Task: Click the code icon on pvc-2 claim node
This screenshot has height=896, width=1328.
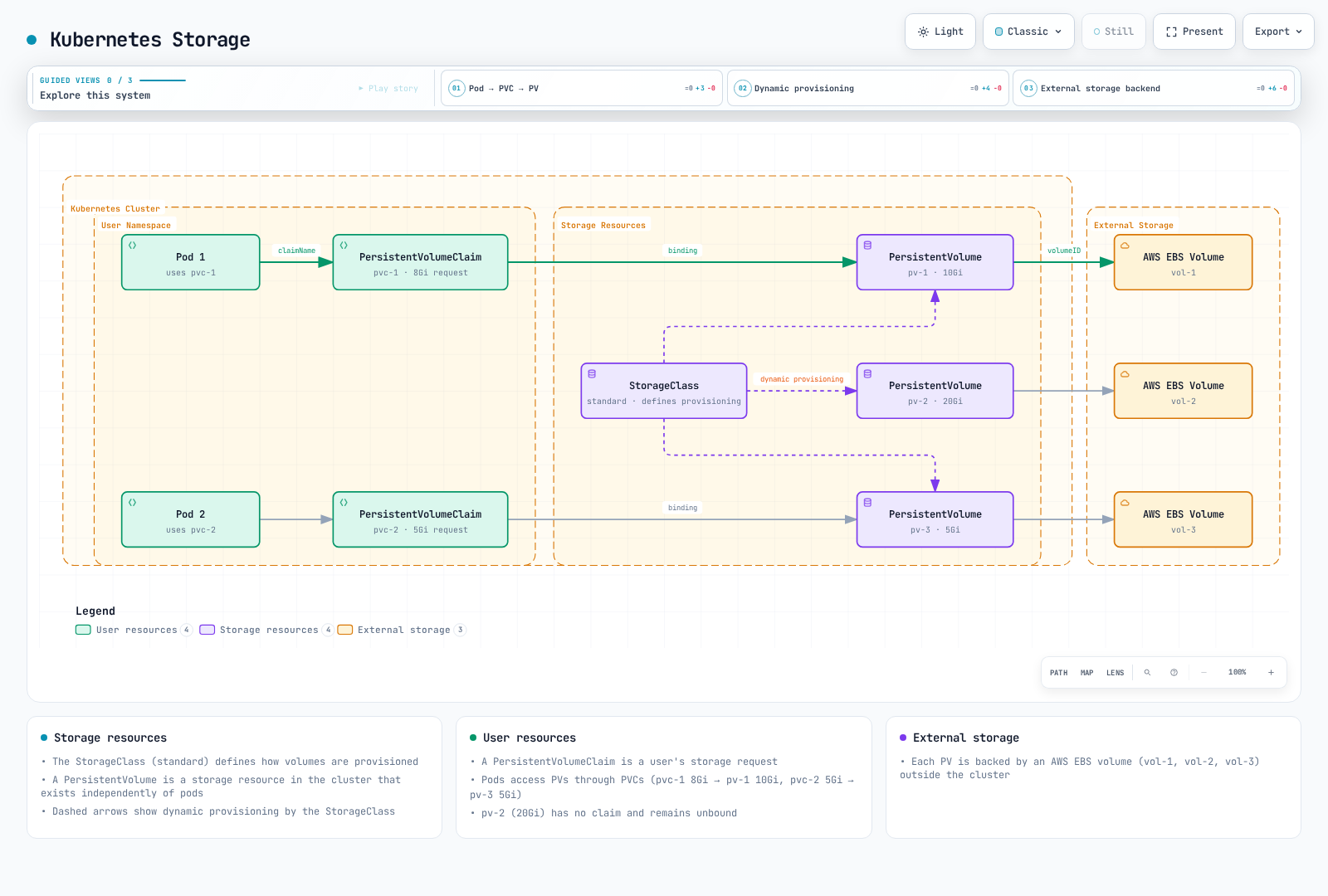Action: (344, 503)
